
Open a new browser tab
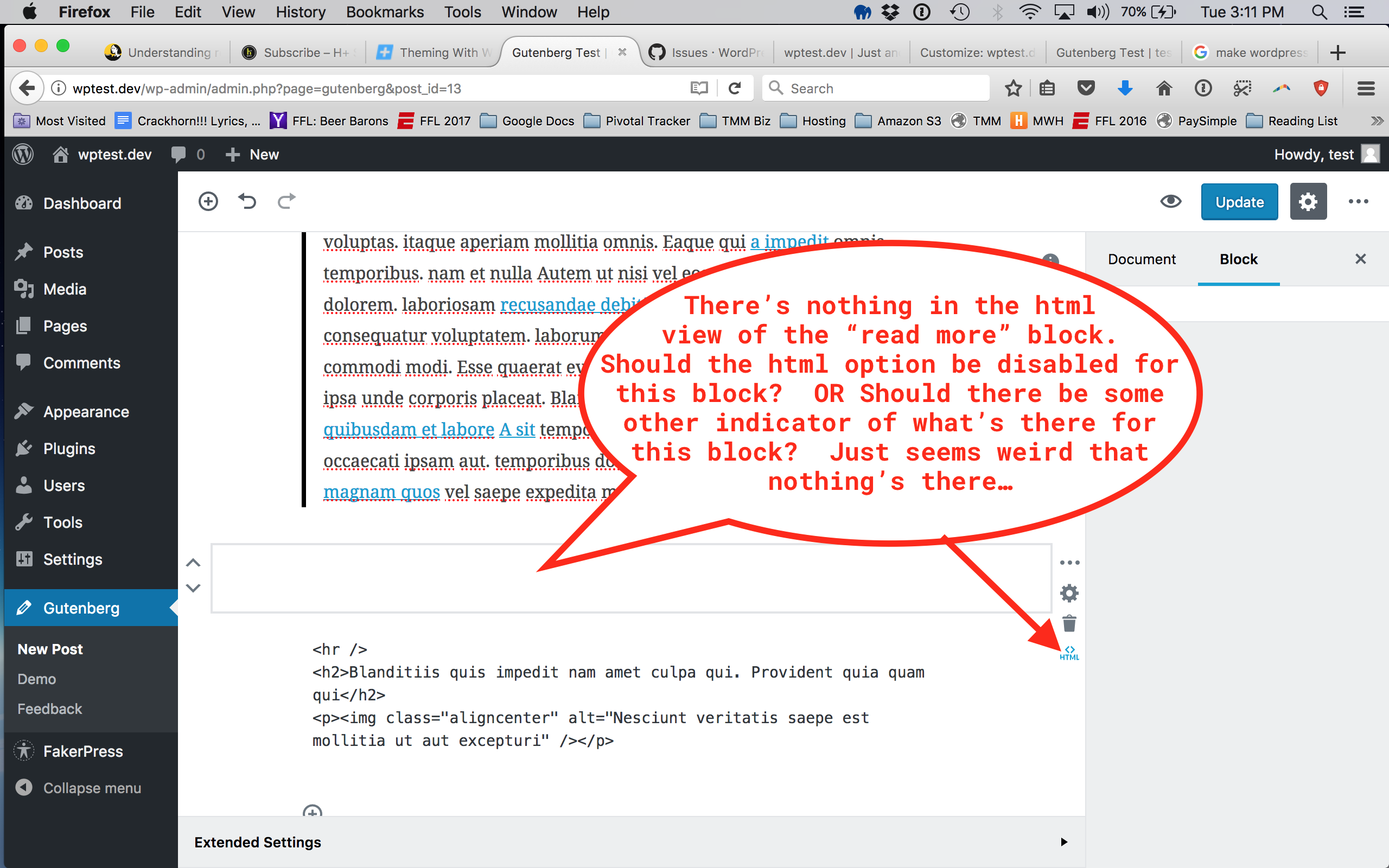pos(1338,53)
